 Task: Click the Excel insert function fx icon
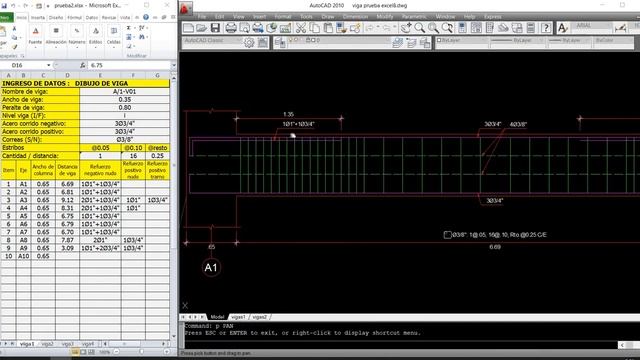83,65
